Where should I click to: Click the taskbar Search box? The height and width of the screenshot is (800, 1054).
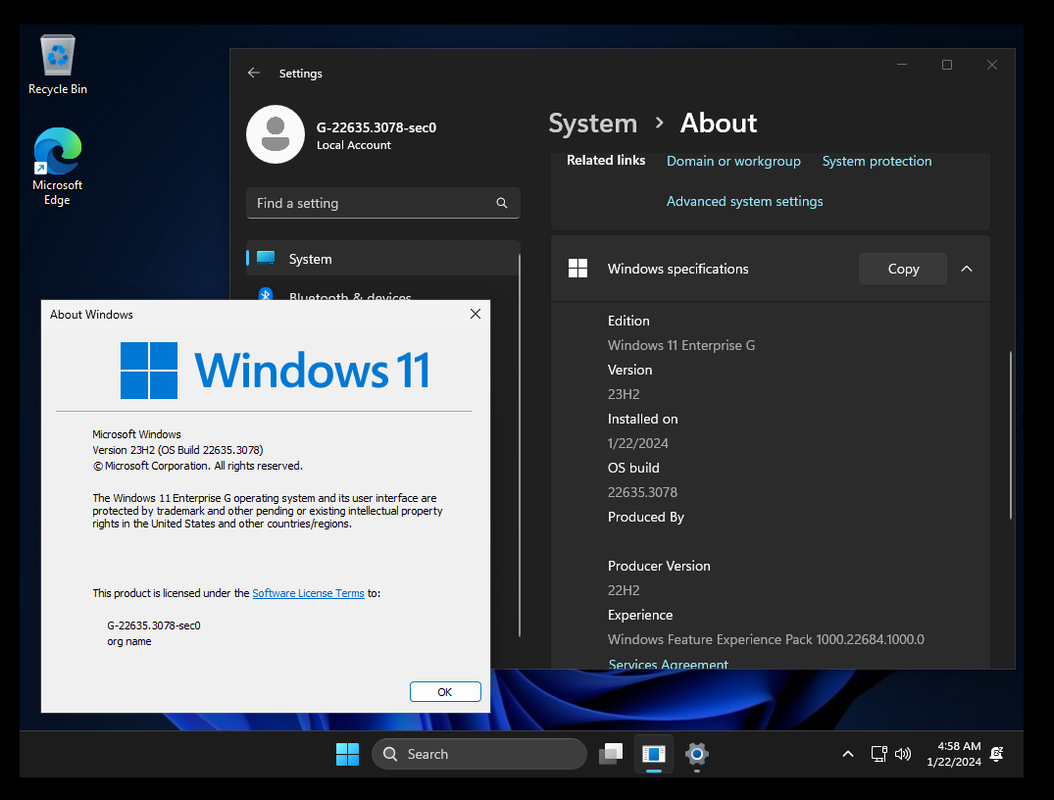tap(479, 754)
